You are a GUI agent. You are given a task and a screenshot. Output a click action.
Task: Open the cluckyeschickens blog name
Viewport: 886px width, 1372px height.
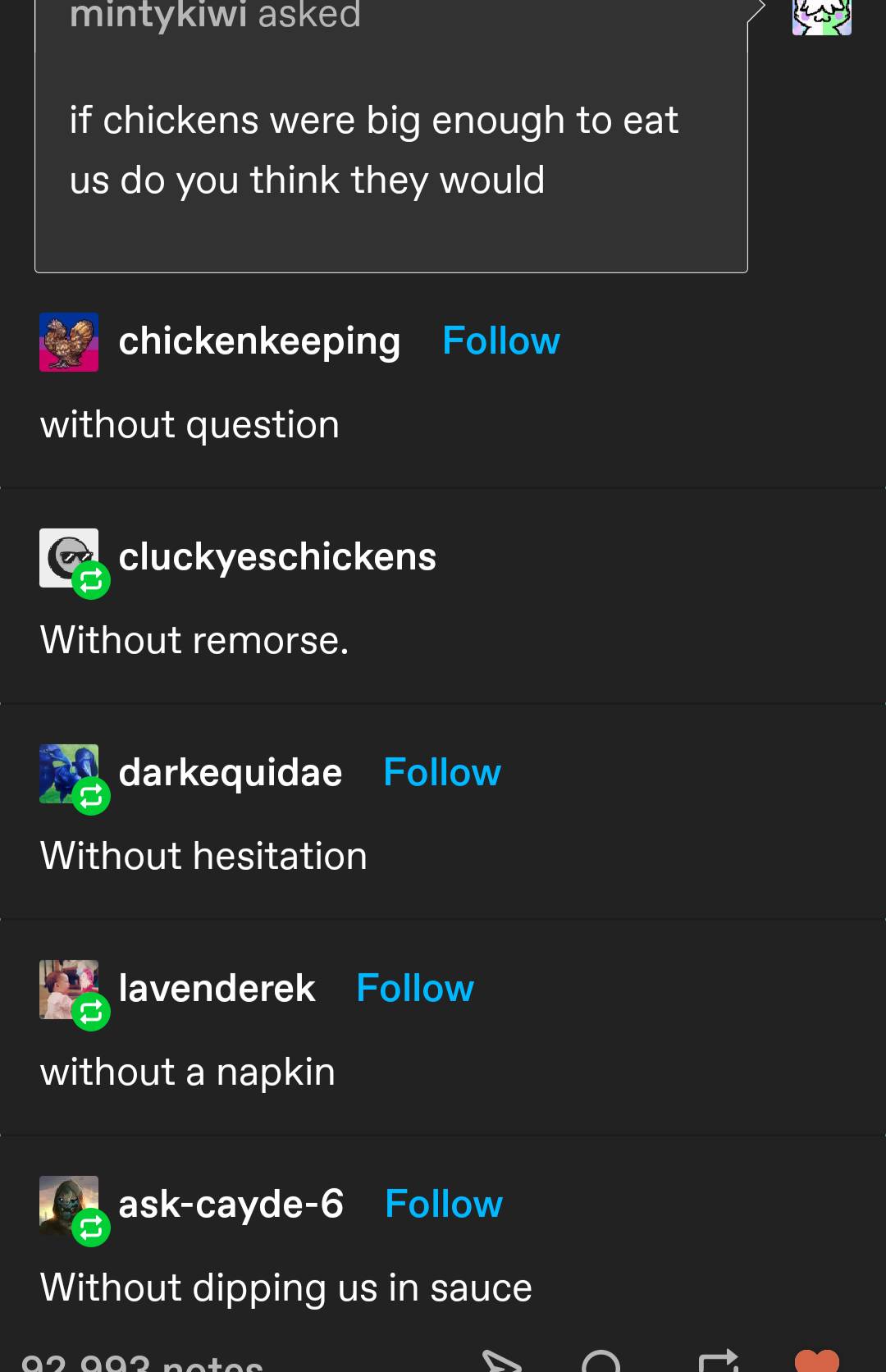coord(277,557)
